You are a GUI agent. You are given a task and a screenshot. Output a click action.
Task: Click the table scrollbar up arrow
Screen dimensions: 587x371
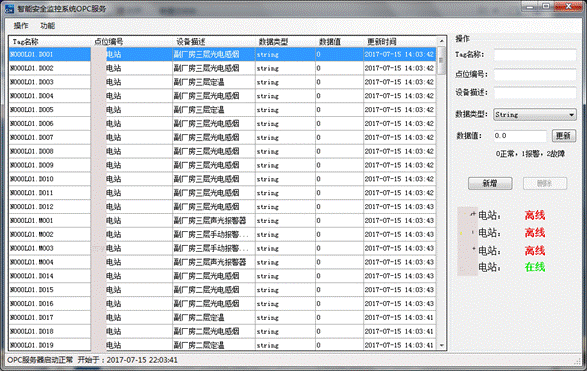[441, 41]
